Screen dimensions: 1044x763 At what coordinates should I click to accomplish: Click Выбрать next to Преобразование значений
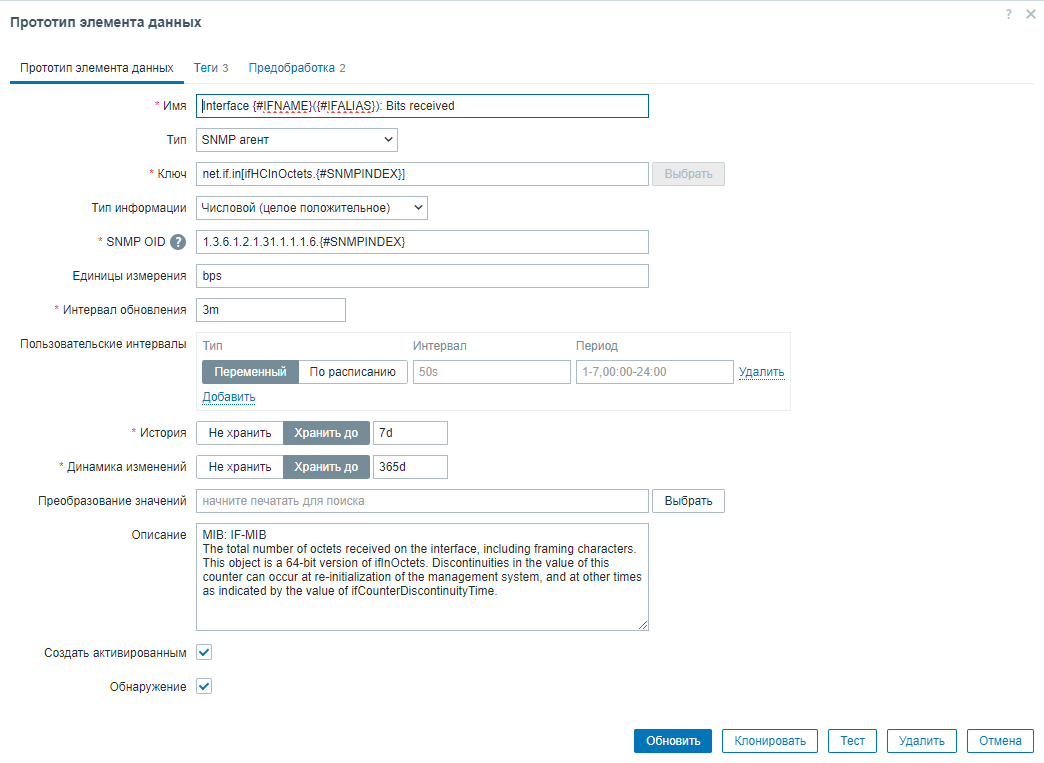688,501
